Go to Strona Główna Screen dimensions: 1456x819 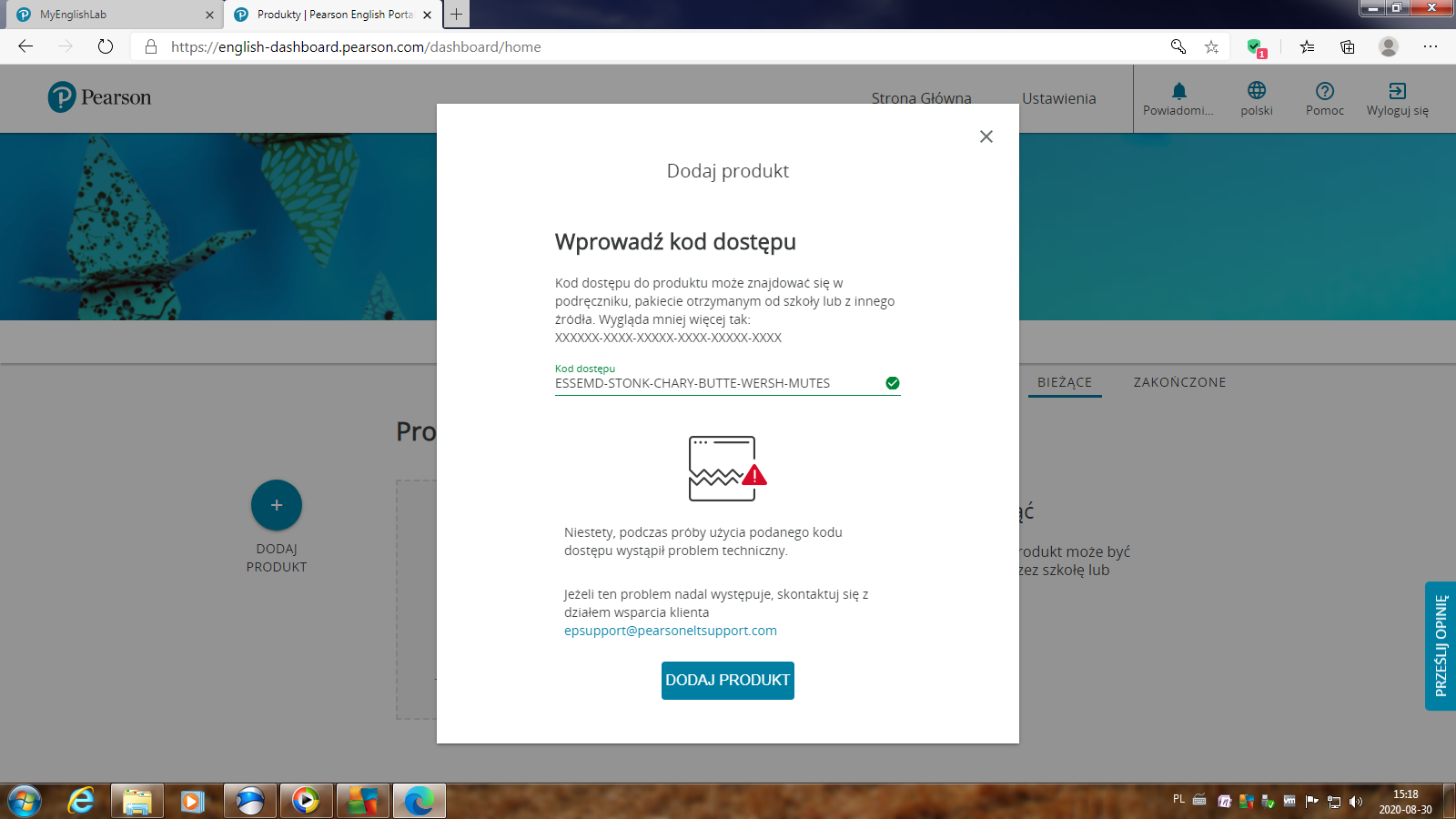[x=921, y=98]
